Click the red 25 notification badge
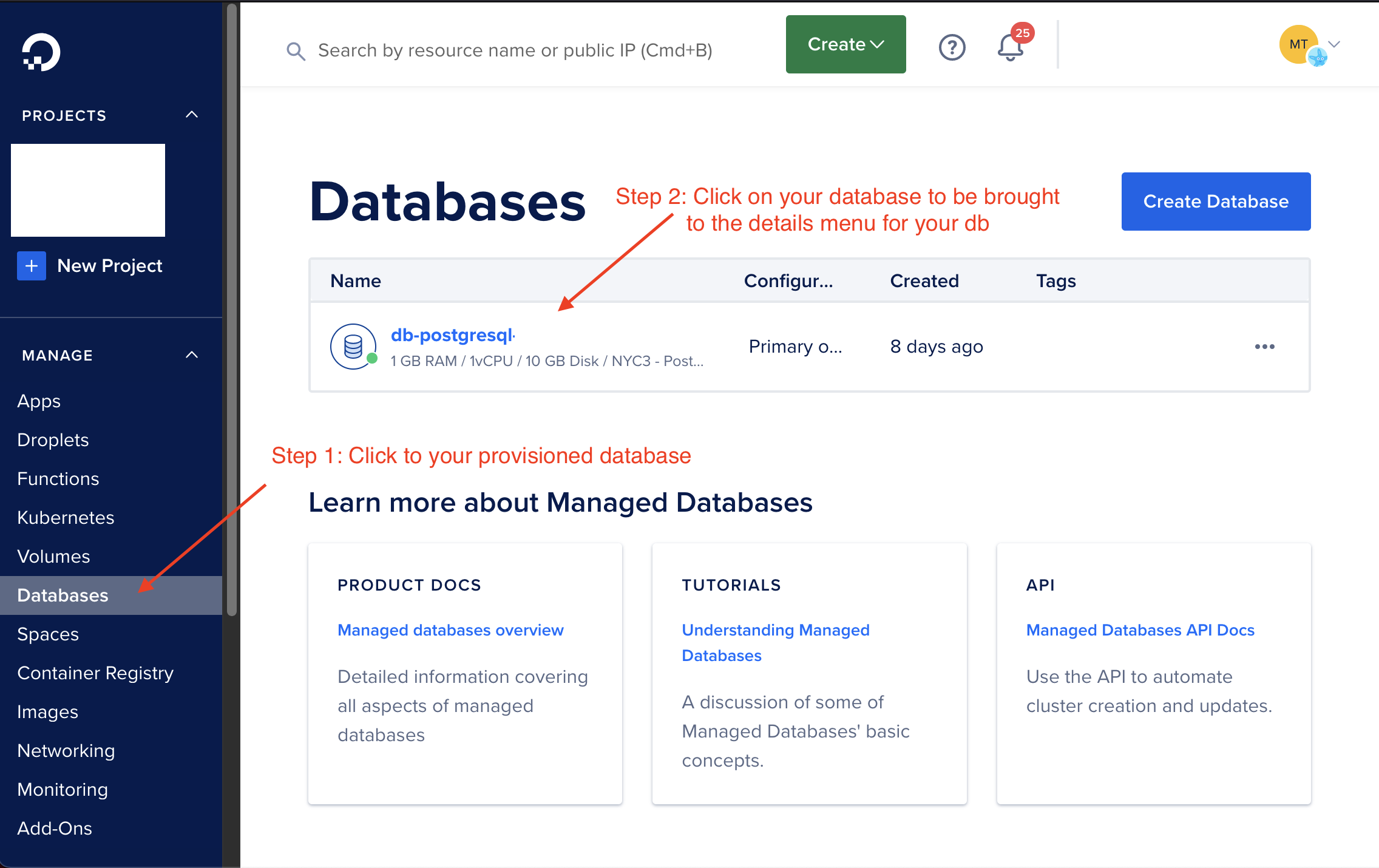Image resolution: width=1379 pixels, height=868 pixels. [1023, 33]
